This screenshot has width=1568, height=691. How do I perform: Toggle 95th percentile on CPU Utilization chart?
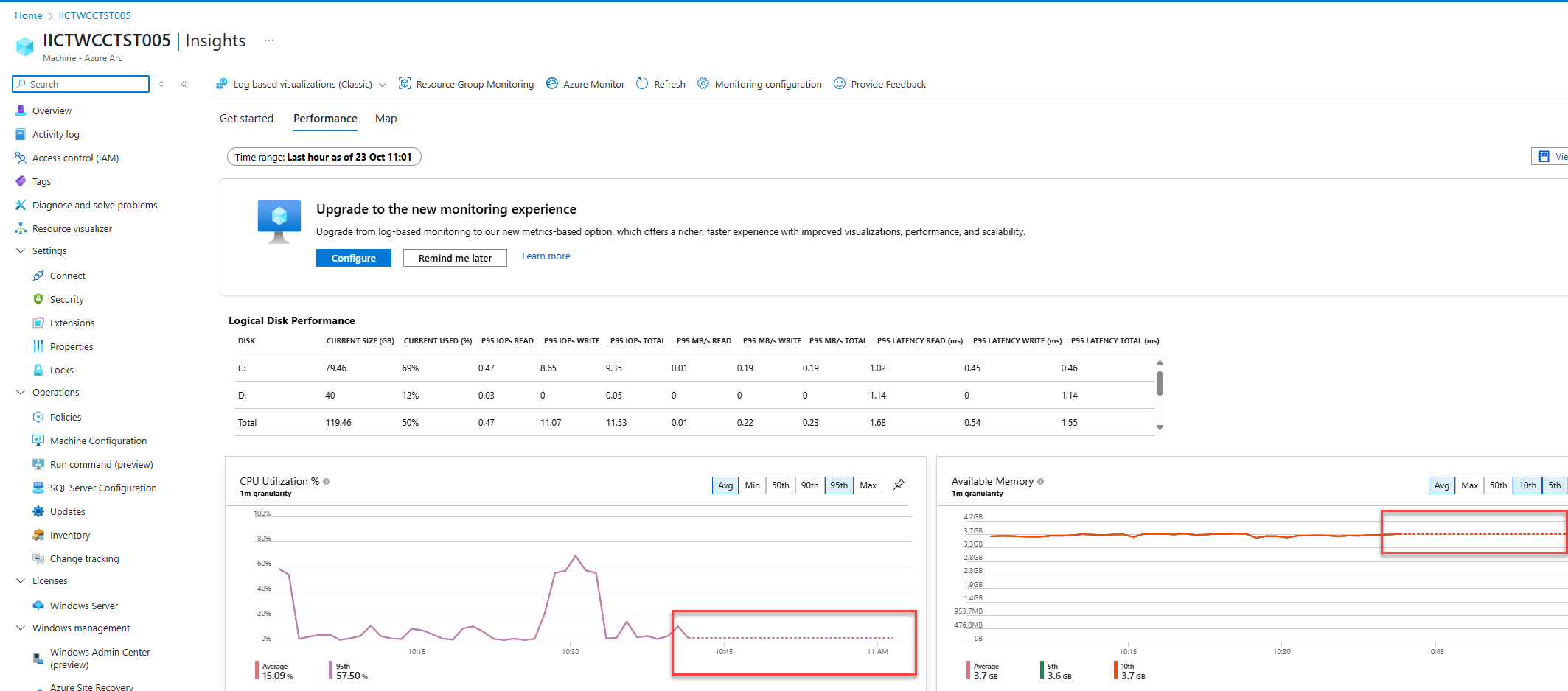pos(839,485)
